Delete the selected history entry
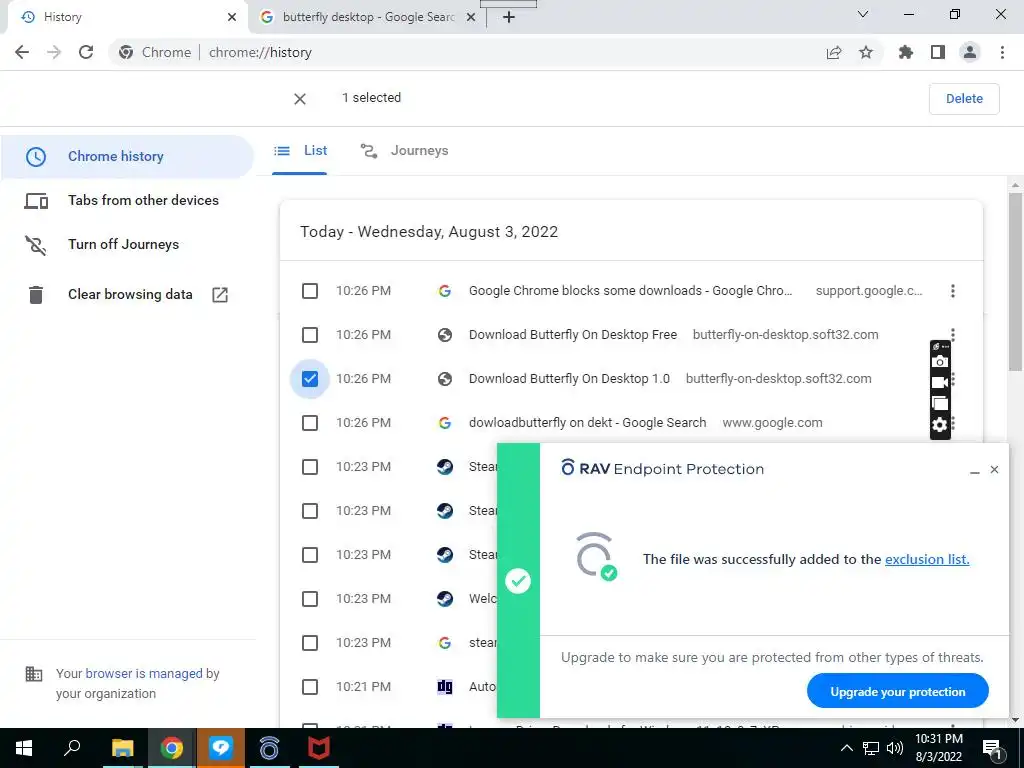The image size is (1024, 768). [x=964, y=99]
